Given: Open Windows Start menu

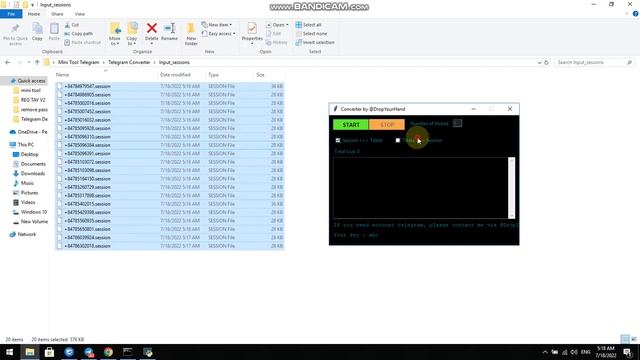Looking at the screenshot, I should (9, 352).
